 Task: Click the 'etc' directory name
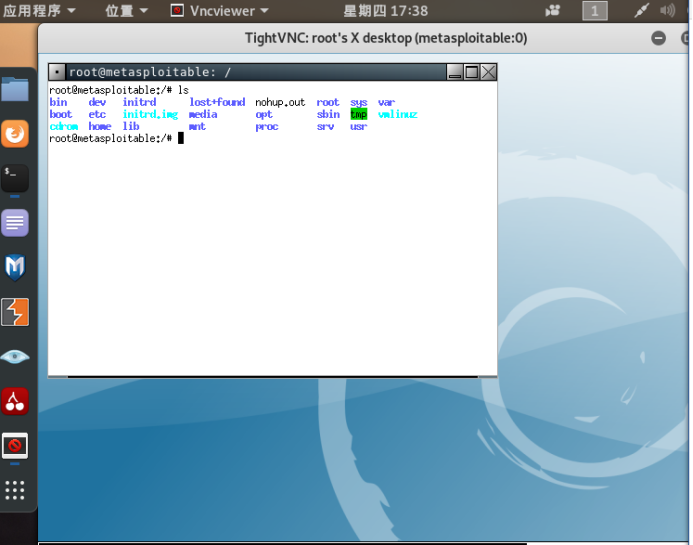point(97,114)
